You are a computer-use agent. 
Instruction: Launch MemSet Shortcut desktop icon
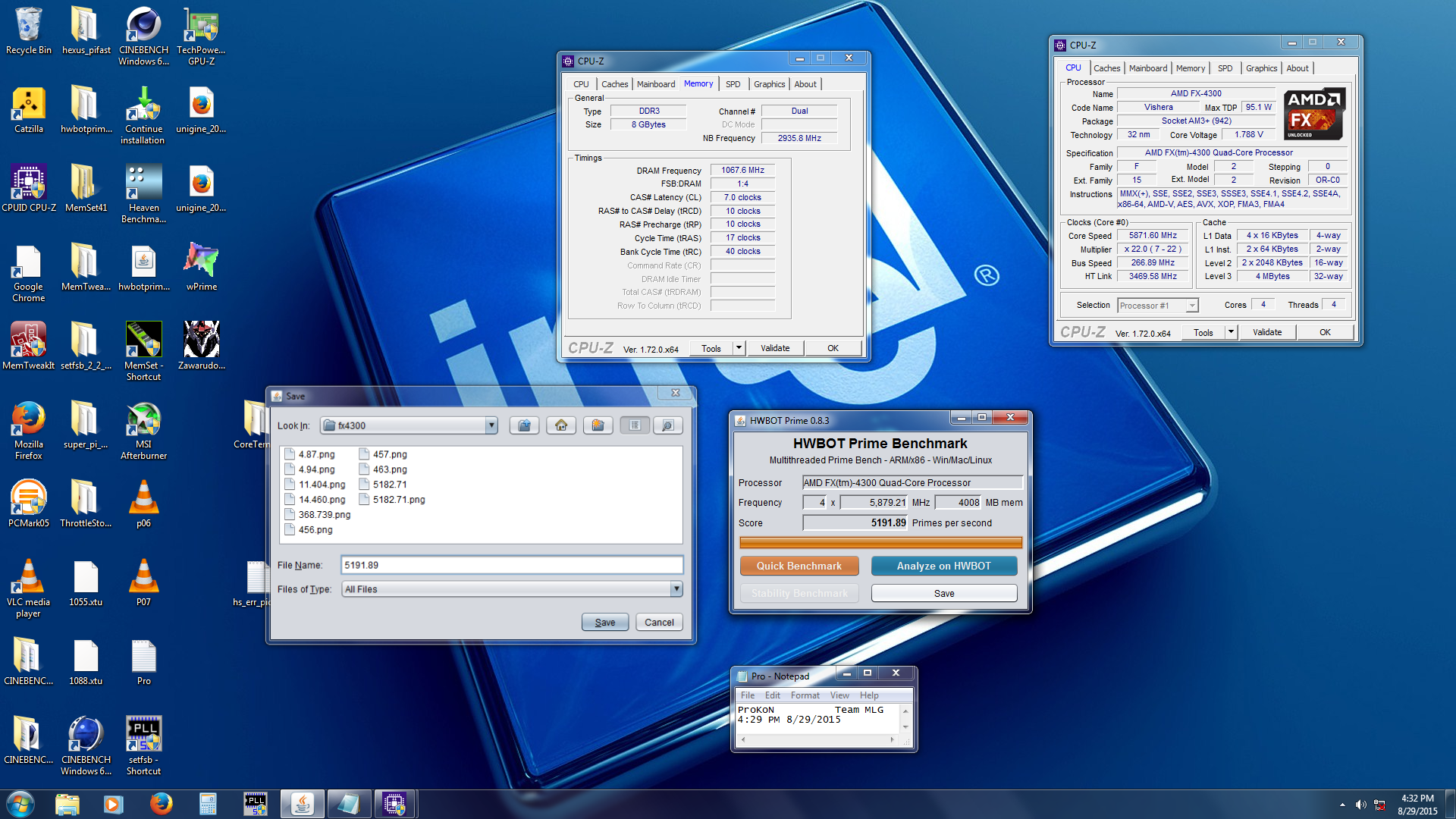pos(143,352)
